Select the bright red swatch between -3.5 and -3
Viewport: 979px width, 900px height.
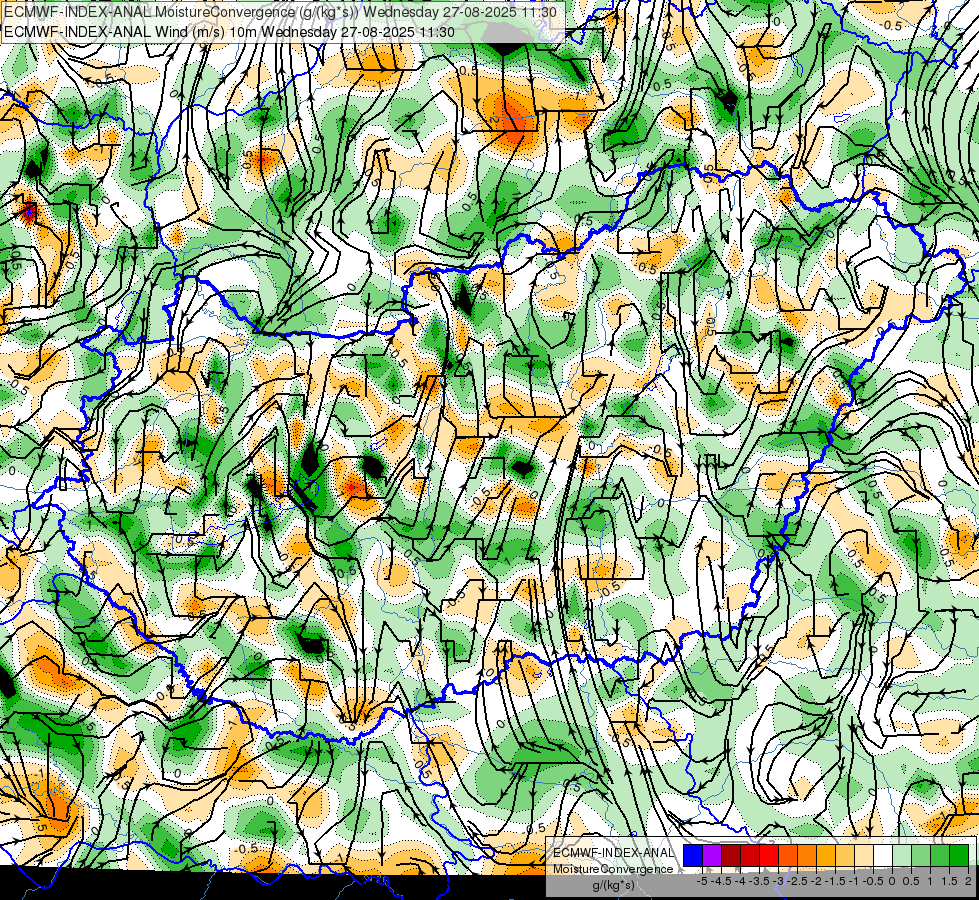coord(769,856)
